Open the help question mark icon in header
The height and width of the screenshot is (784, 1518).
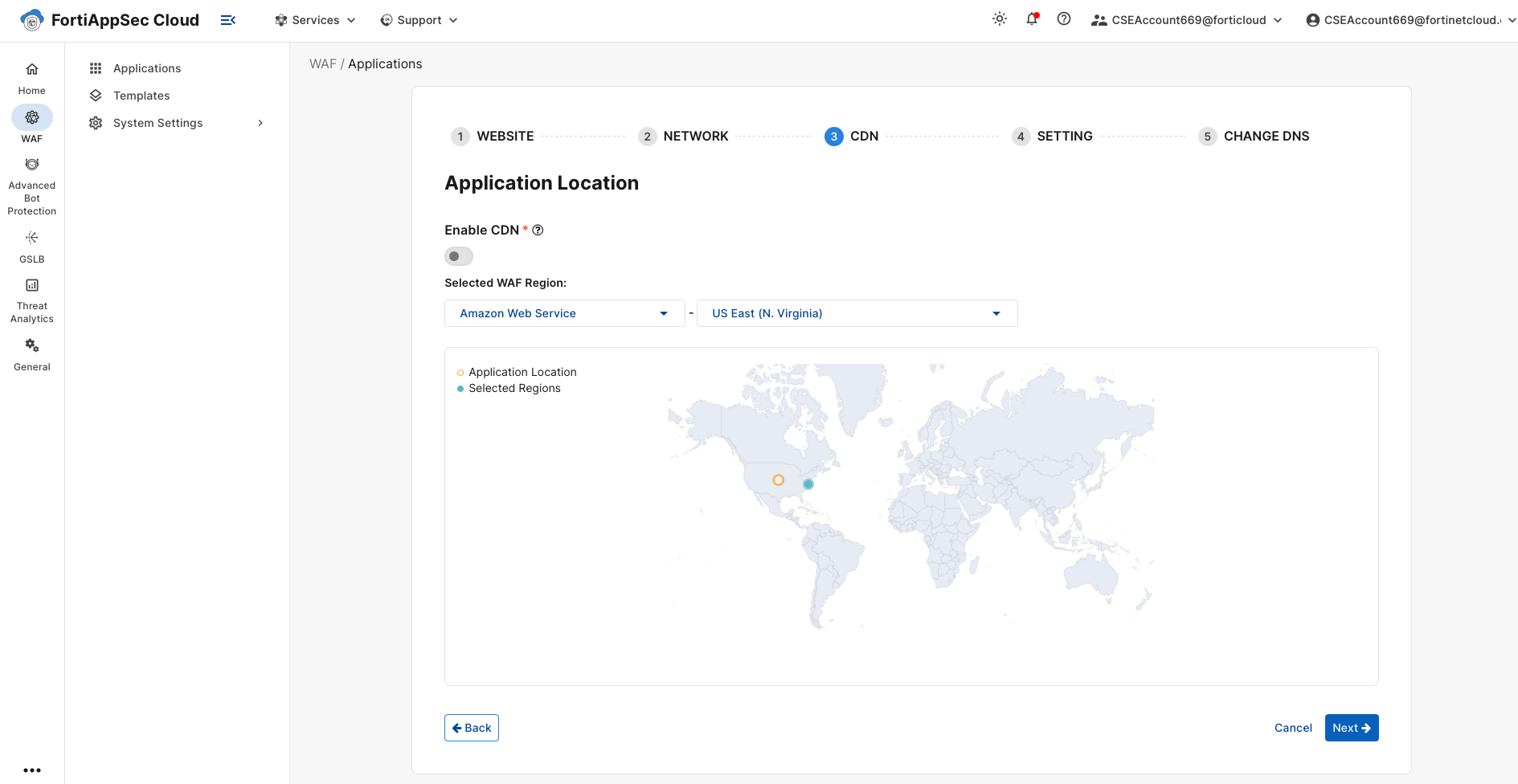(1064, 19)
